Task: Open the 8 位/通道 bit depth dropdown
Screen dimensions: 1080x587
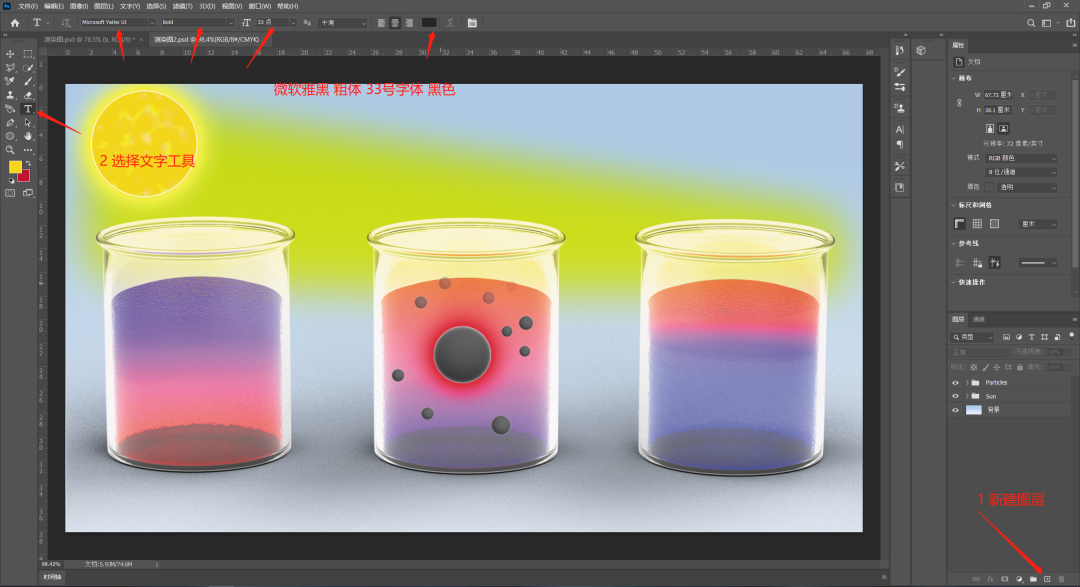Action: [1021, 172]
